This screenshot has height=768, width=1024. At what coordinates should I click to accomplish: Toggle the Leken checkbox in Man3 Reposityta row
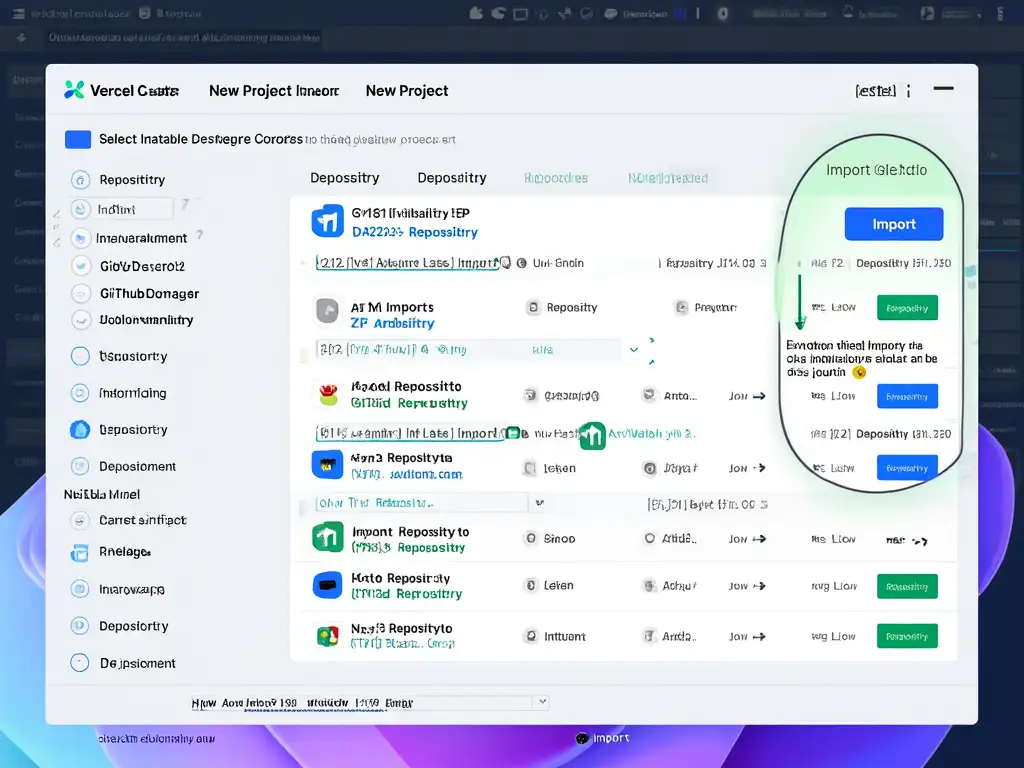coord(530,468)
